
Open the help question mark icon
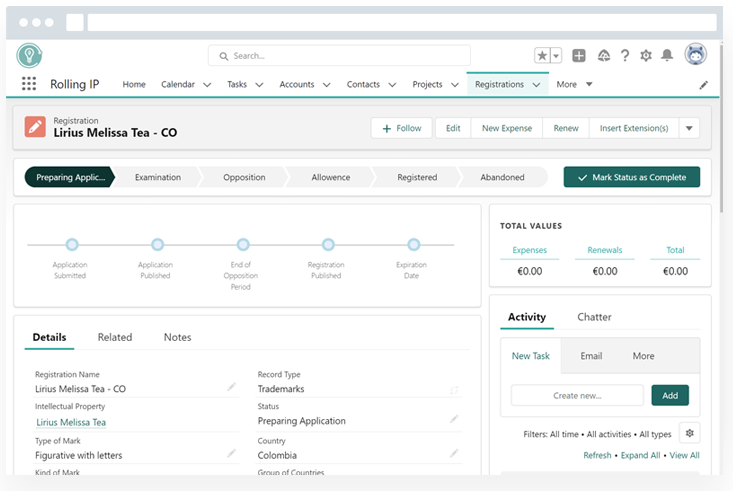[x=625, y=56]
